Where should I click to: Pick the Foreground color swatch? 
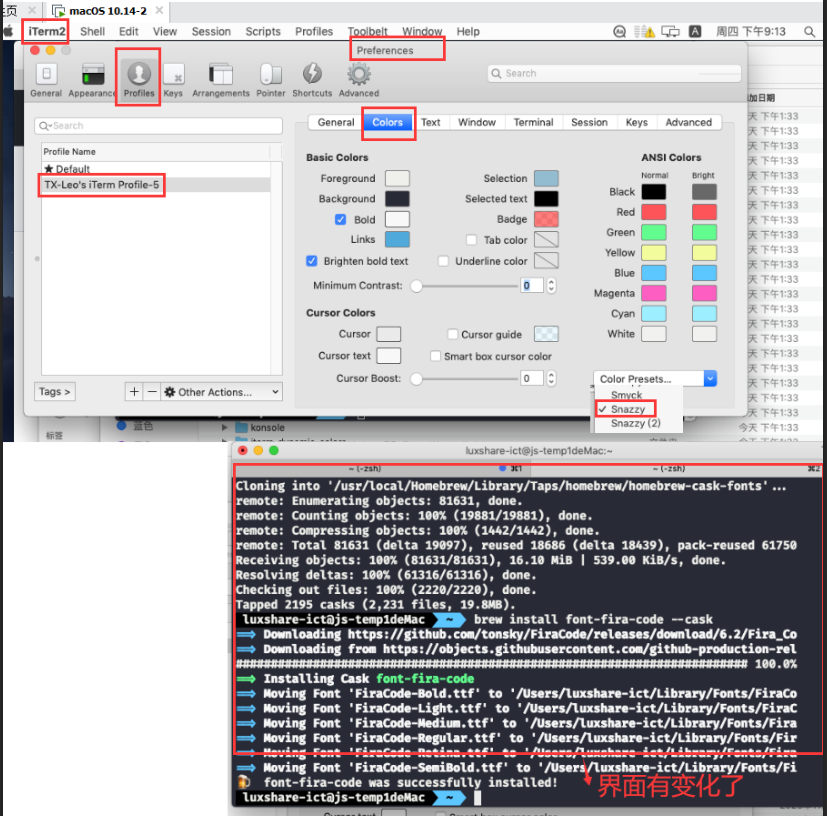coord(397,178)
